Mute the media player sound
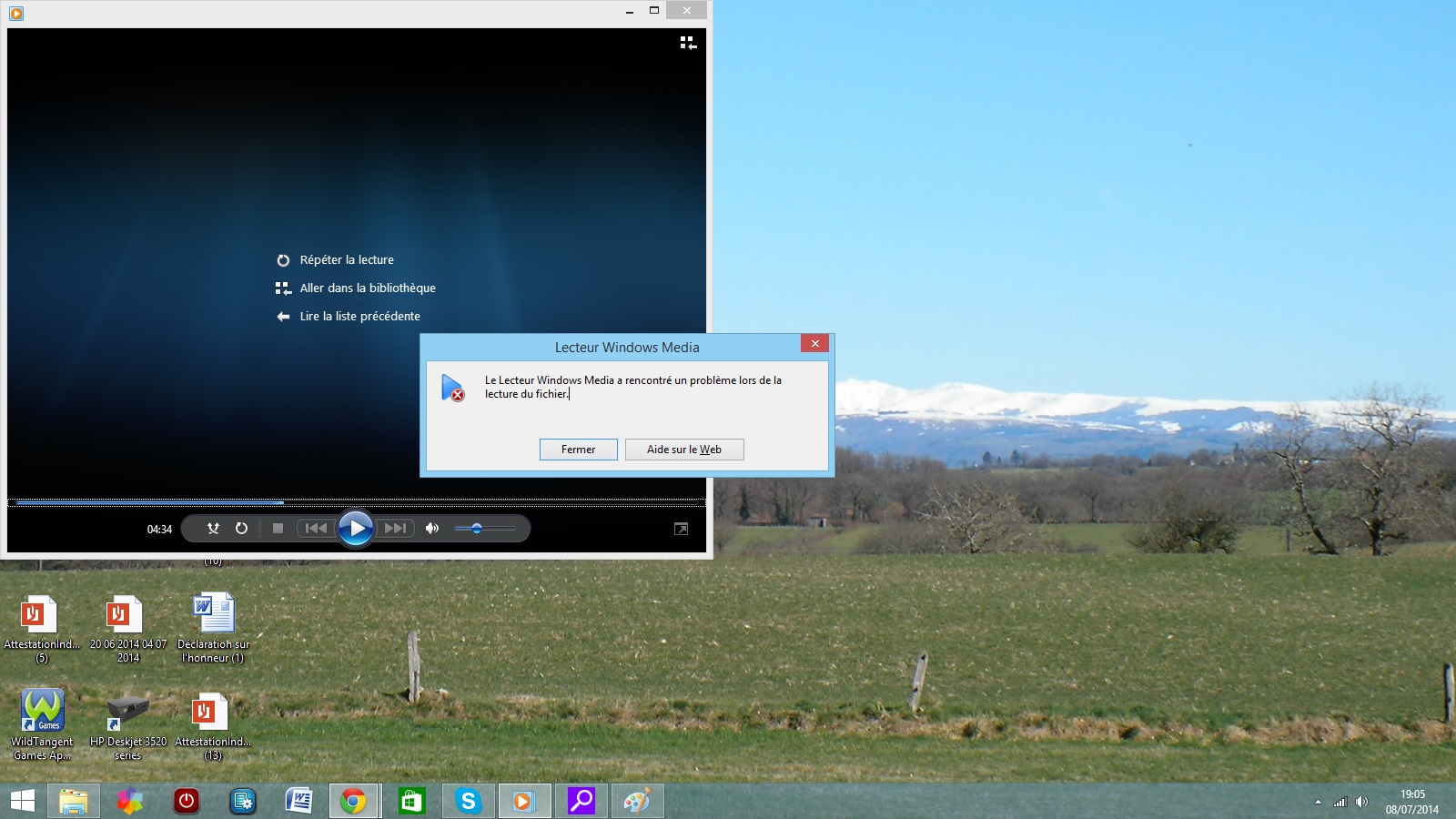Viewport: 1456px width, 819px height. point(432,529)
